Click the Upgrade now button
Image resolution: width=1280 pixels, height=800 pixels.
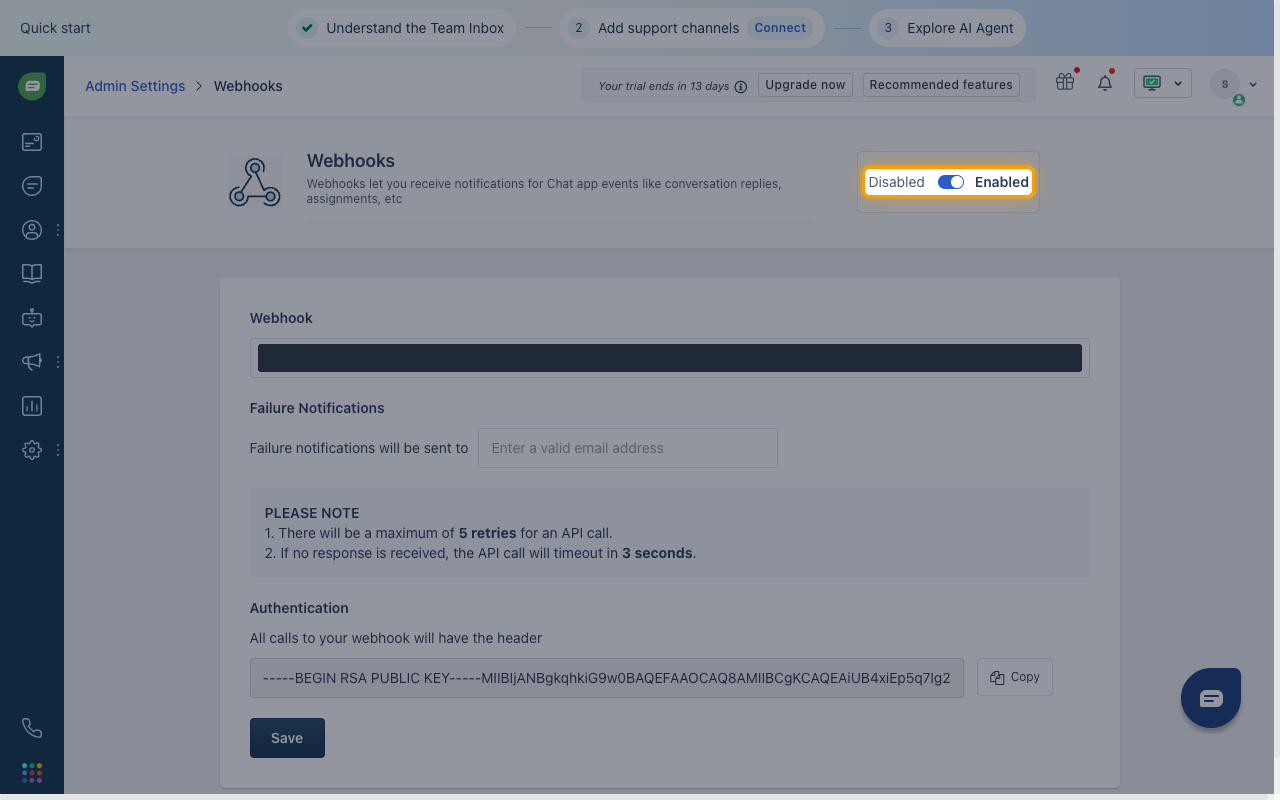coord(805,85)
